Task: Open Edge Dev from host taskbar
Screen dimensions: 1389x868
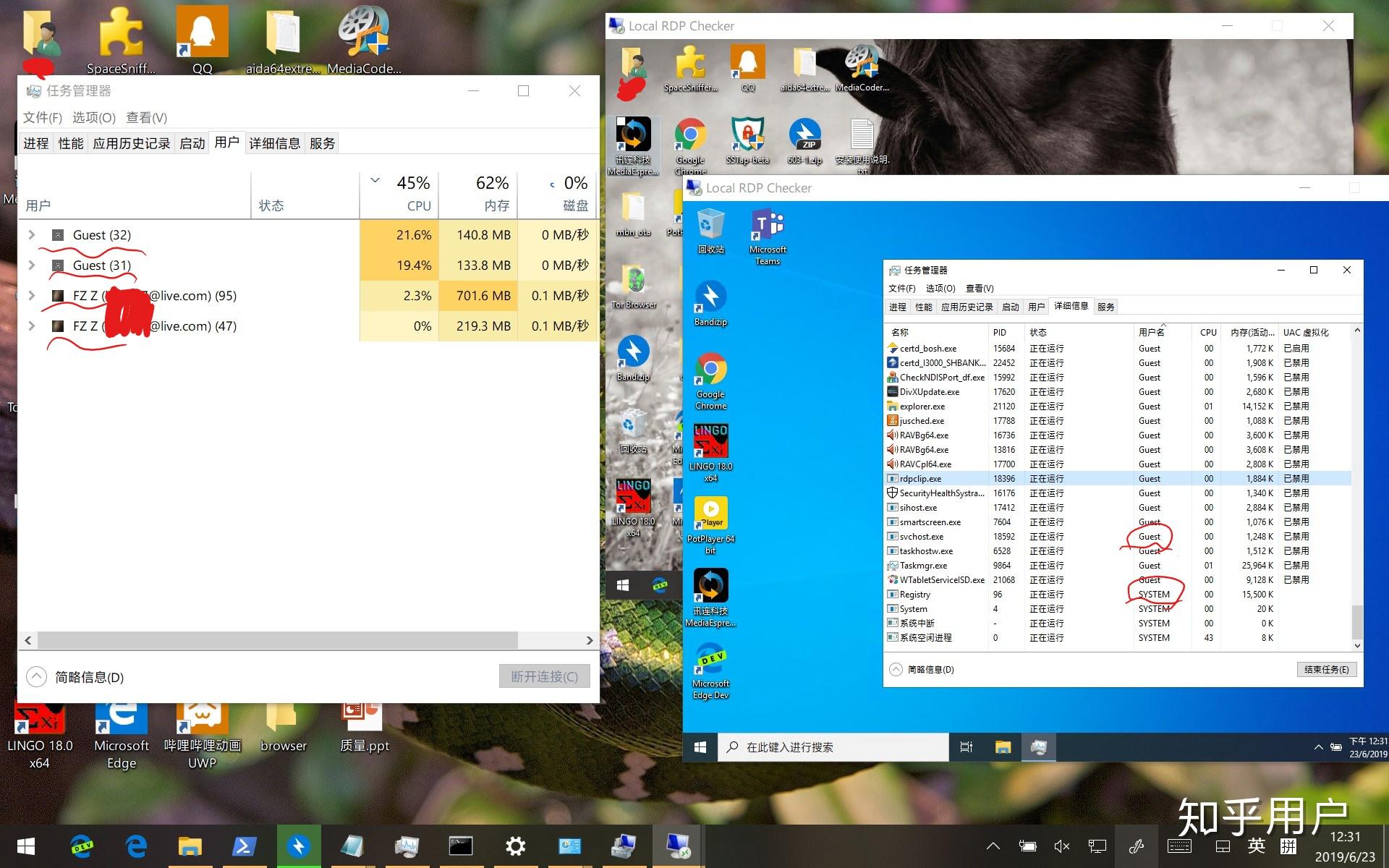Action: point(81,846)
